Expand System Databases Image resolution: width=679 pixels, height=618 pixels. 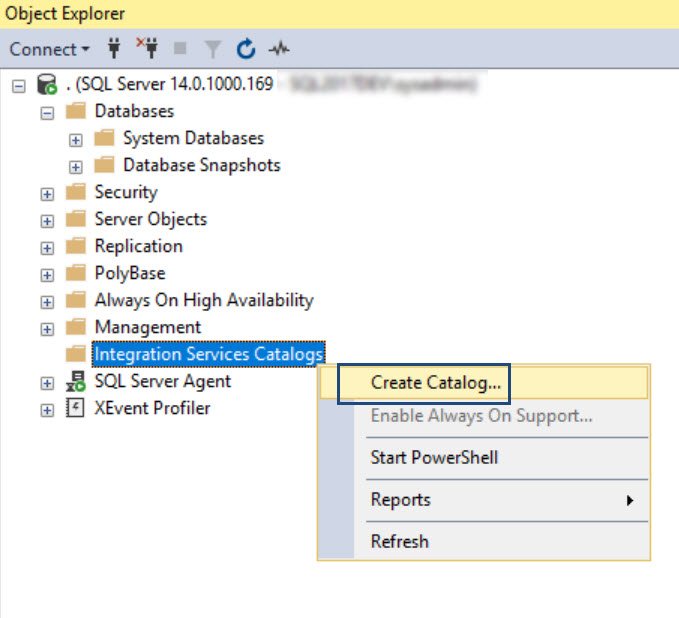click(x=75, y=140)
